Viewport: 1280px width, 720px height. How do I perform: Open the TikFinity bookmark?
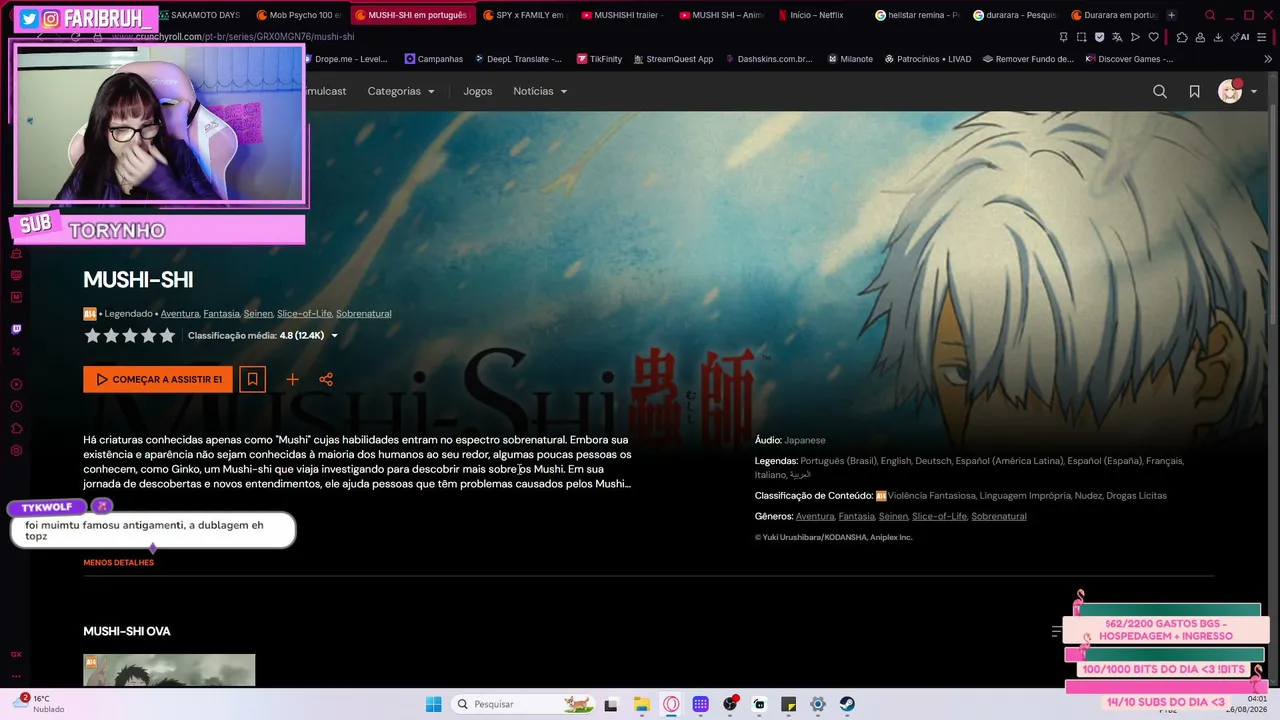pos(599,59)
